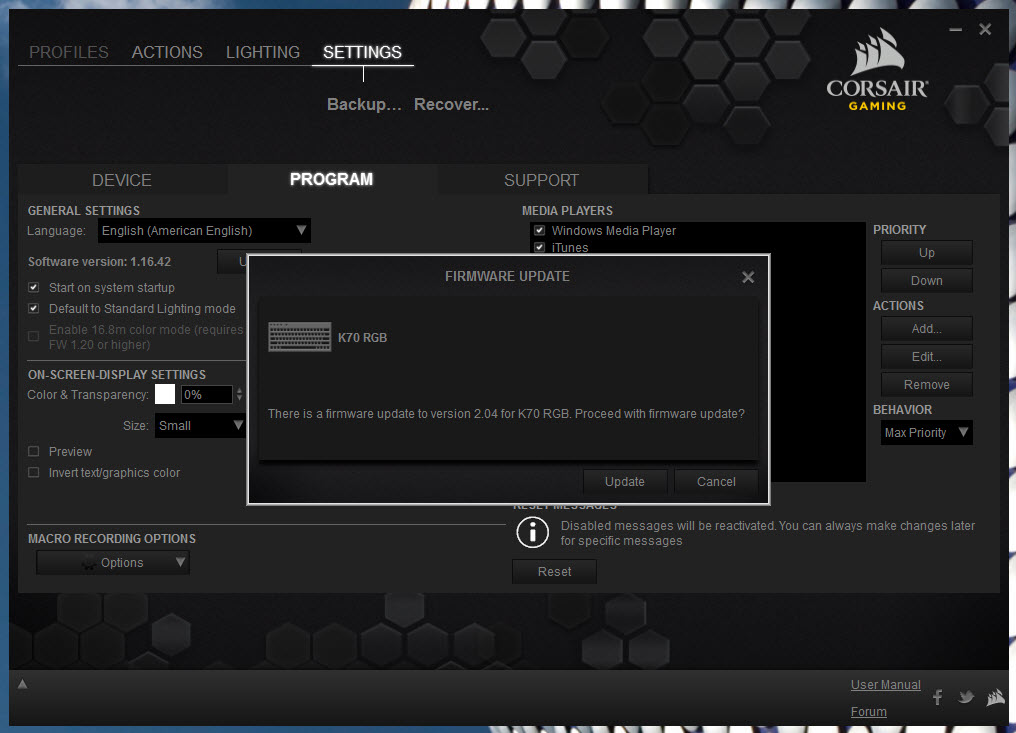Click Update to proceed with firmware
The width and height of the screenshot is (1016, 733).
pyautogui.click(x=625, y=482)
